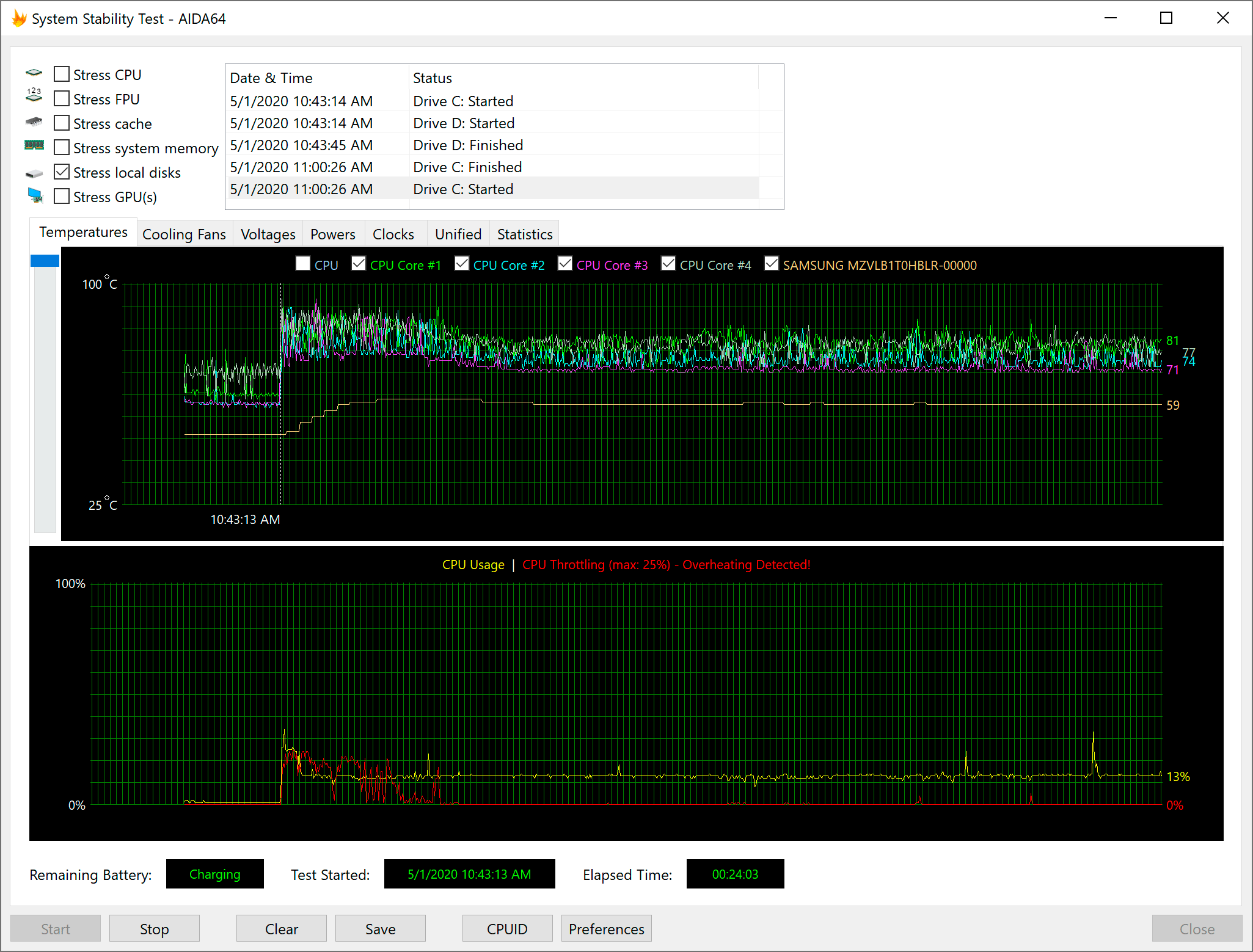Click the monitor icon beside Stress GPU(s)
1253x952 pixels.
click(35, 196)
